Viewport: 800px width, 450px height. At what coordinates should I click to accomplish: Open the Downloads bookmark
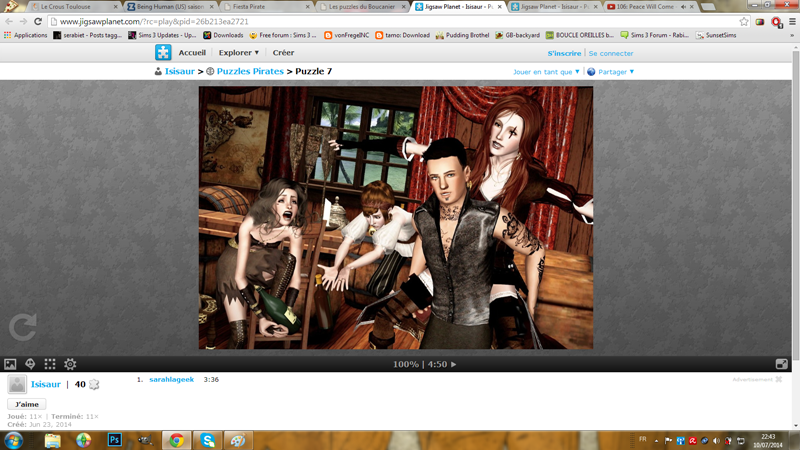tap(223, 35)
